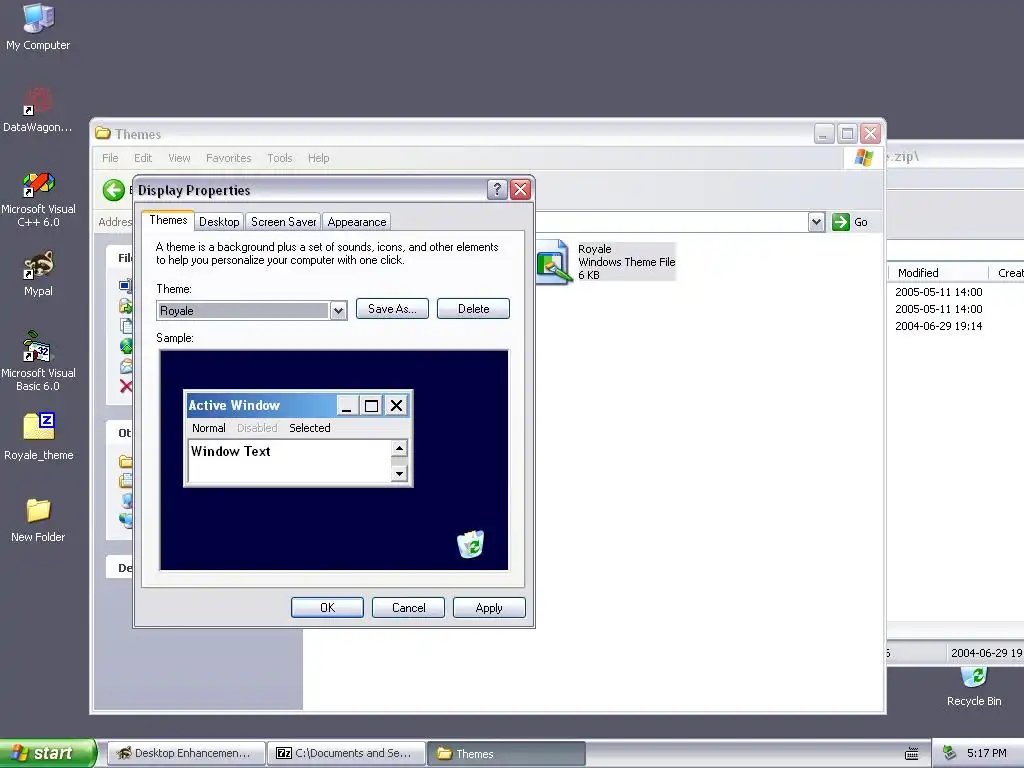
Task: Click the Selected item in sample window
Action: coord(310,428)
